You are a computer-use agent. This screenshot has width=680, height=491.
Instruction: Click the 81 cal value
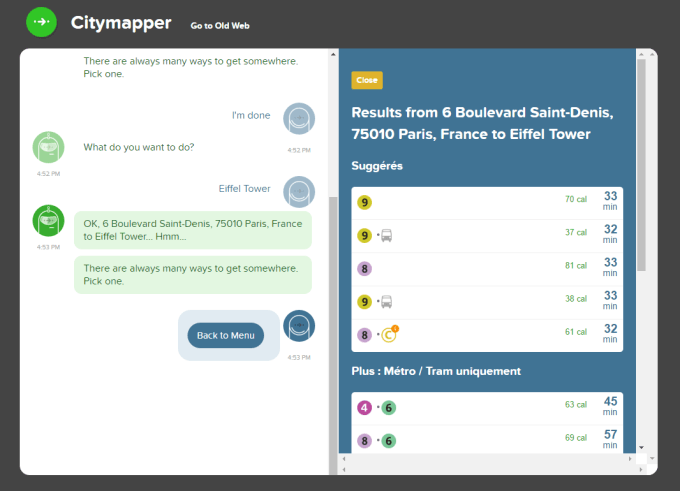click(576, 265)
